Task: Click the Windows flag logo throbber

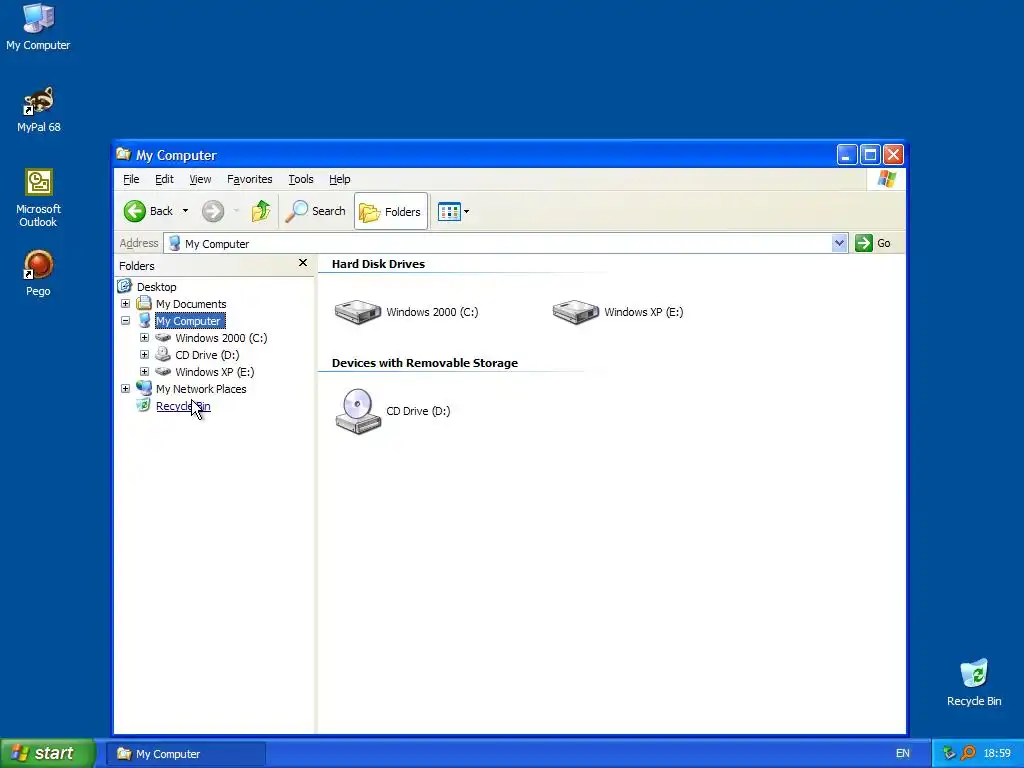Action: pyautogui.click(x=887, y=179)
